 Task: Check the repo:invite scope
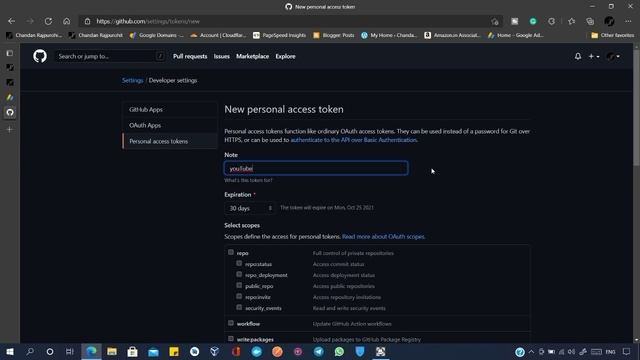[239, 296]
